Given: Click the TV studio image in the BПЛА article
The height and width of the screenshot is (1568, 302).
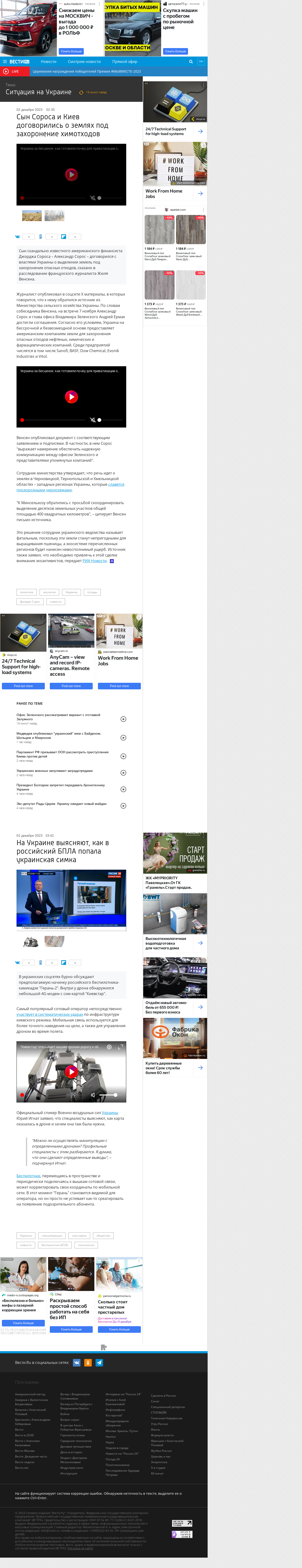Looking at the screenshot, I should pos(71,900).
